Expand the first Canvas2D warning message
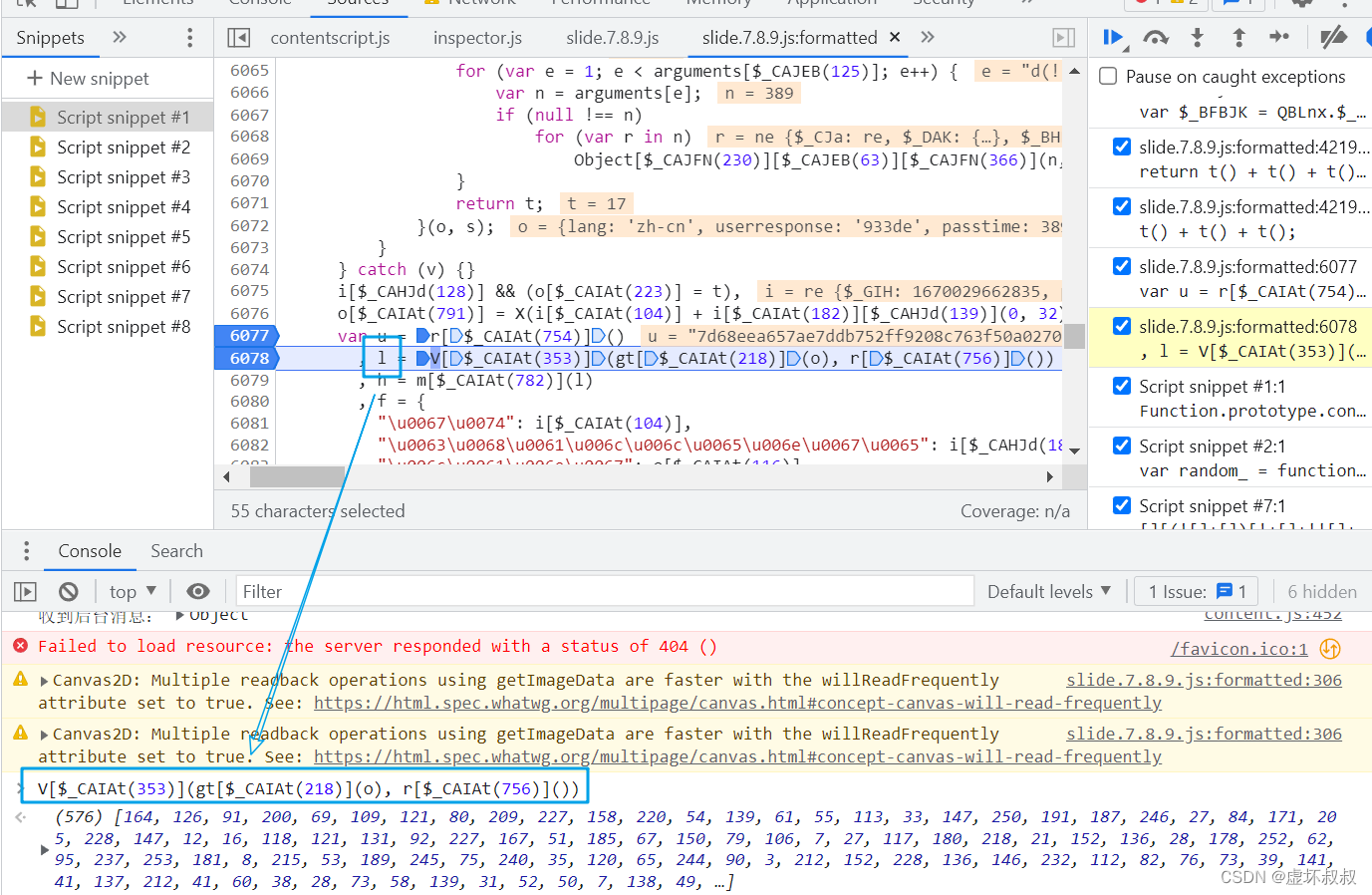The image size is (1372, 895). point(44,681)
